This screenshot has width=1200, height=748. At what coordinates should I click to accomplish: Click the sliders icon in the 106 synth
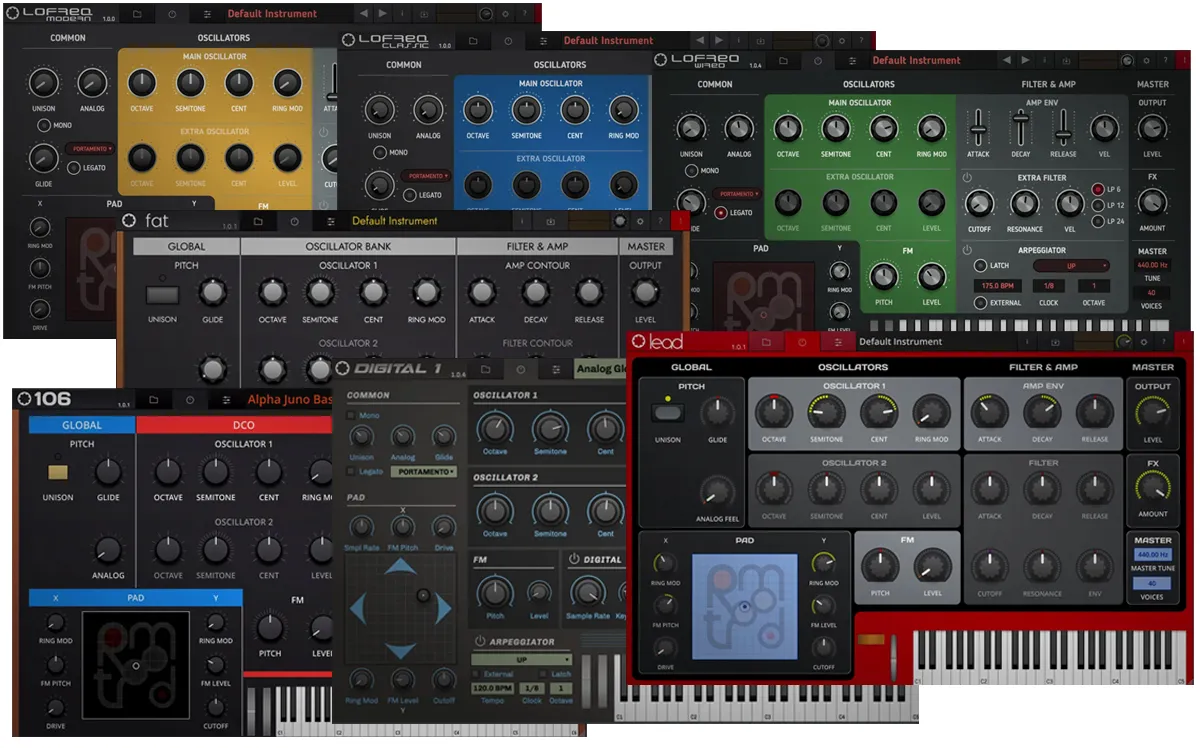click(x=226, y=400)
